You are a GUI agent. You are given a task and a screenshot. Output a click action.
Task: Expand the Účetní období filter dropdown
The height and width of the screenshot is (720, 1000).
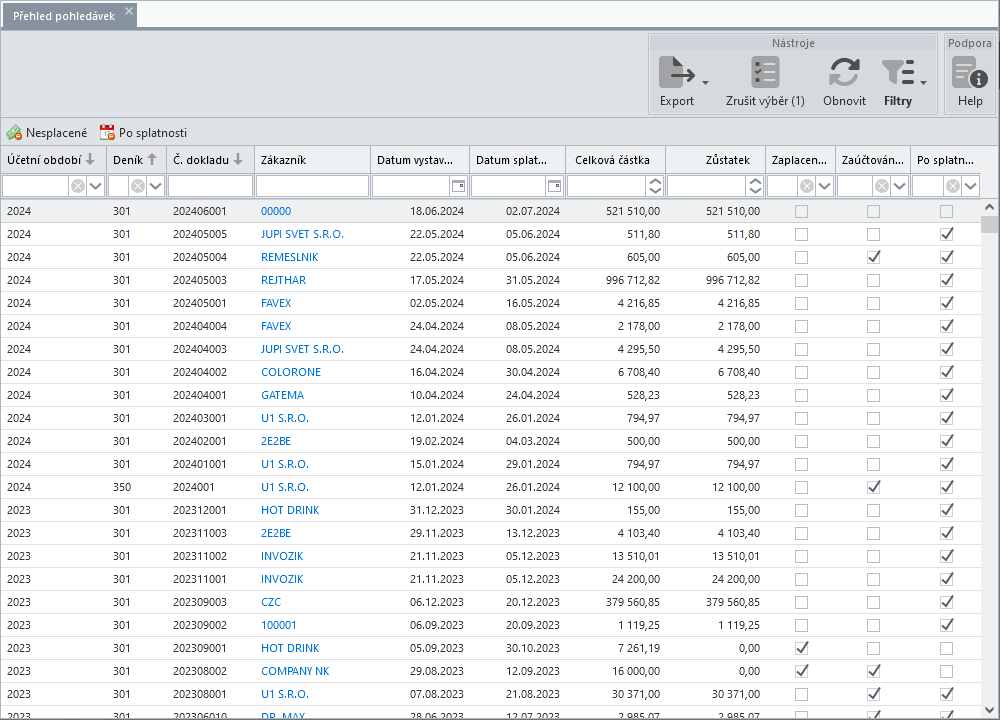click(96, 186)
